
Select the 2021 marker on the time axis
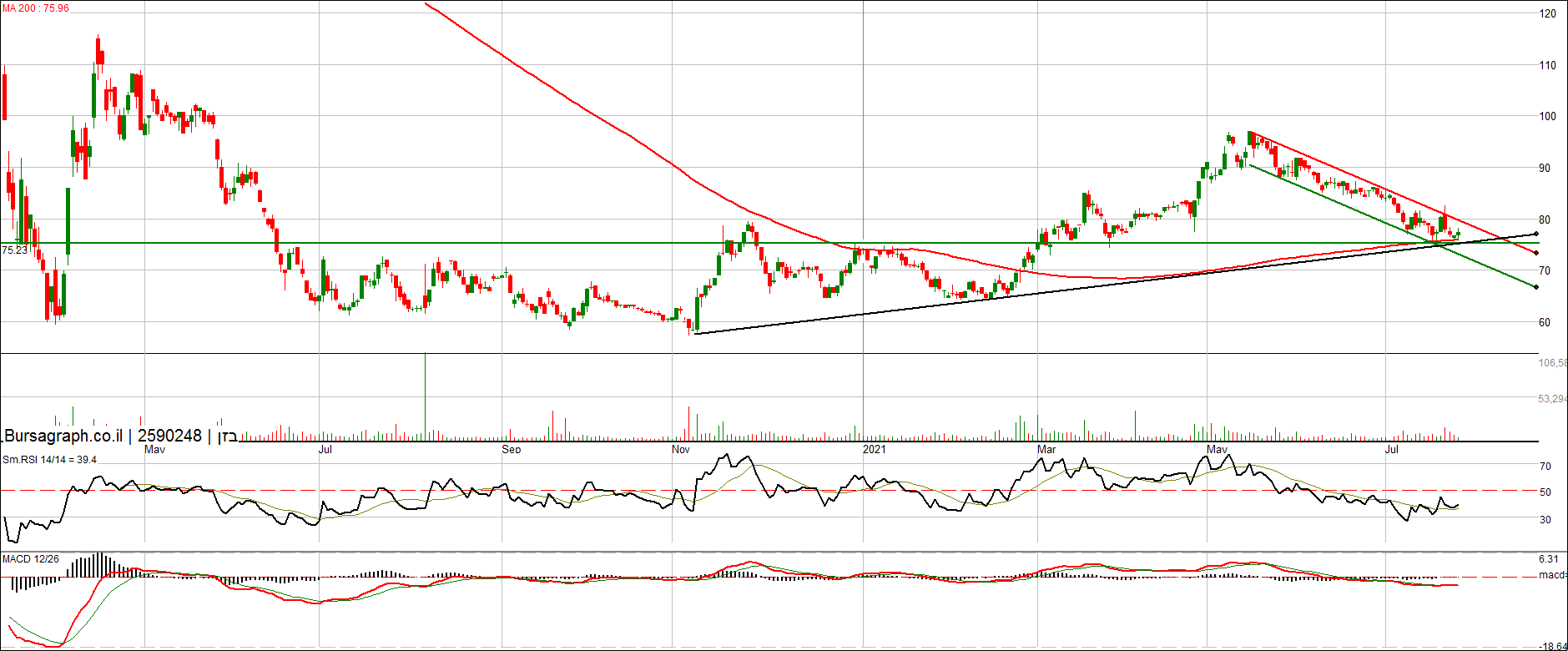click(874, 450)
